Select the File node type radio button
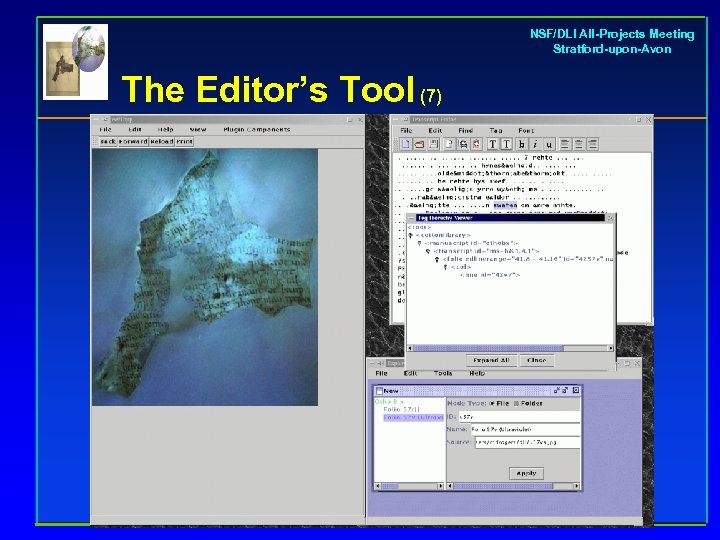Image resolution: width=720 pixels, height=540 pixels. pos(492,404)
